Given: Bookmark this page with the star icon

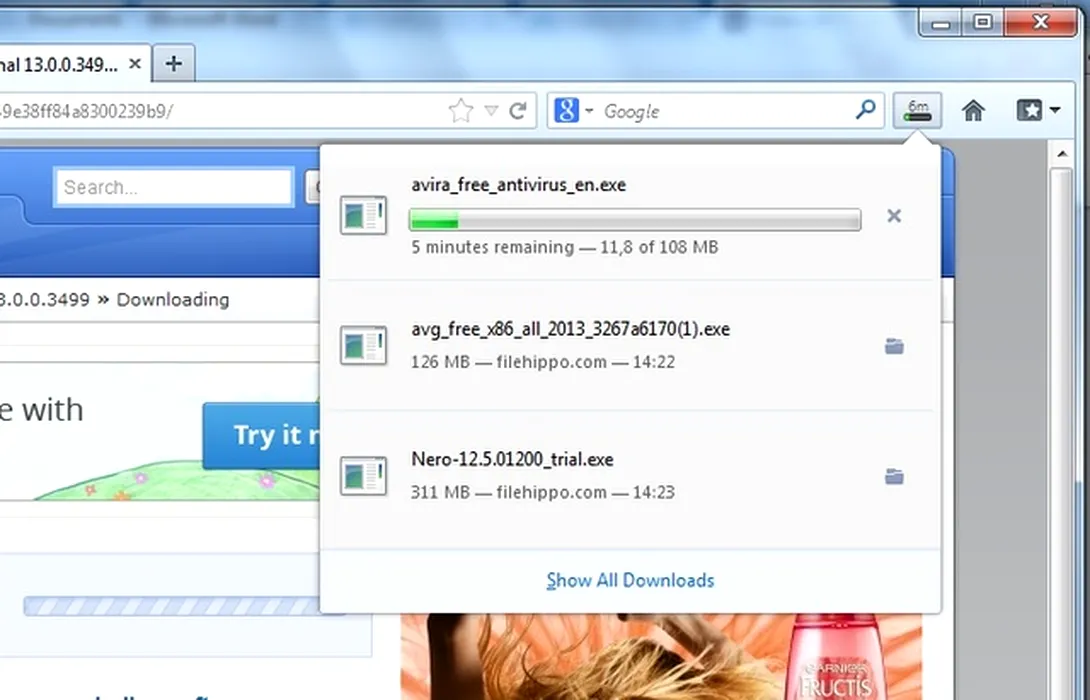Looking at the screenshot, I should pos(460,111).
